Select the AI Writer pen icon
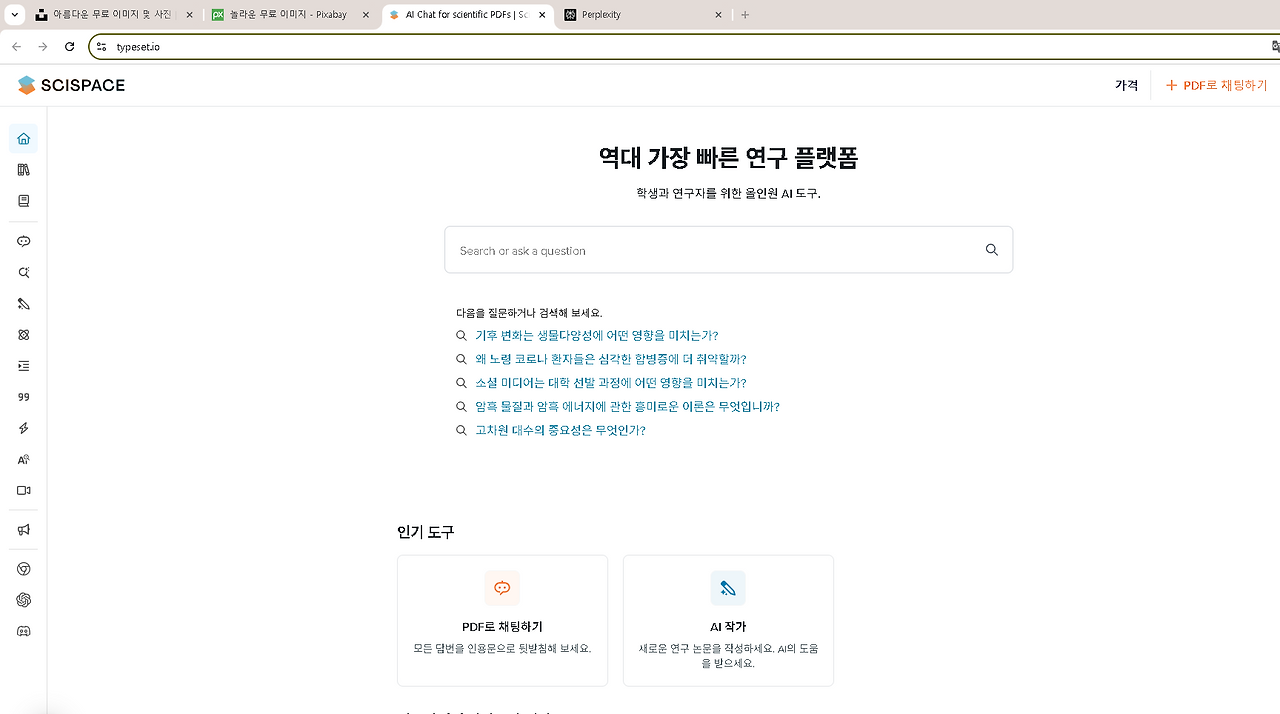Screen dimensions: 1280x714 tap(23, 303)
